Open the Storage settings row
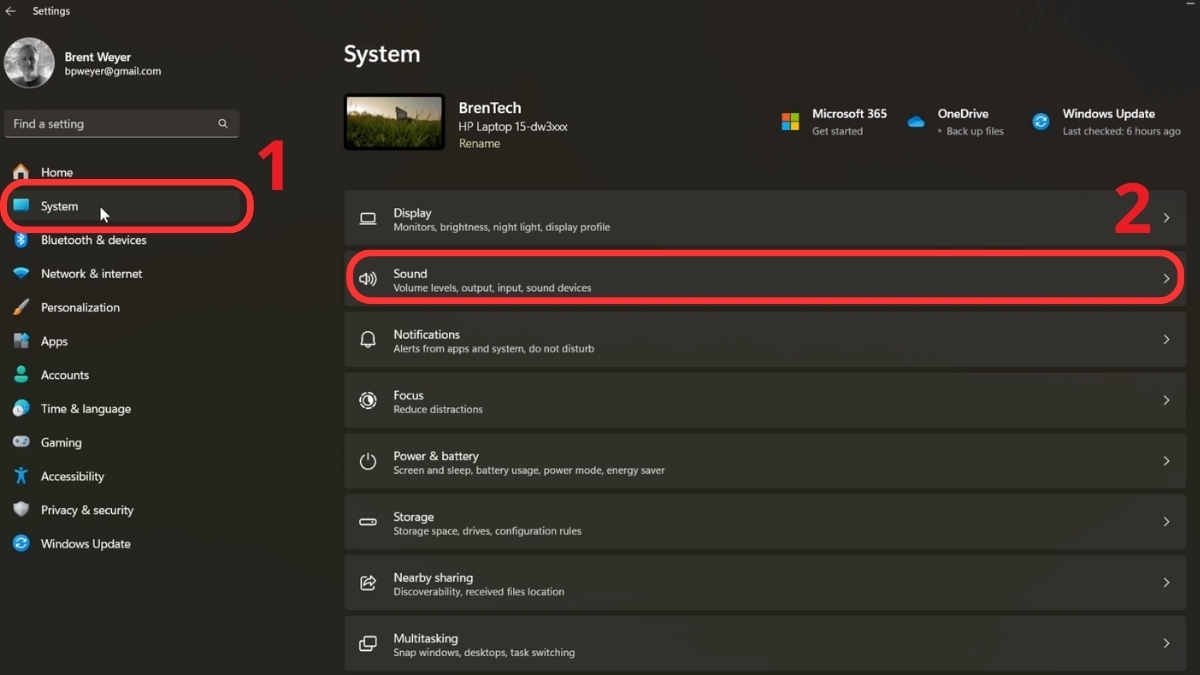 click(x=760, y=522)
